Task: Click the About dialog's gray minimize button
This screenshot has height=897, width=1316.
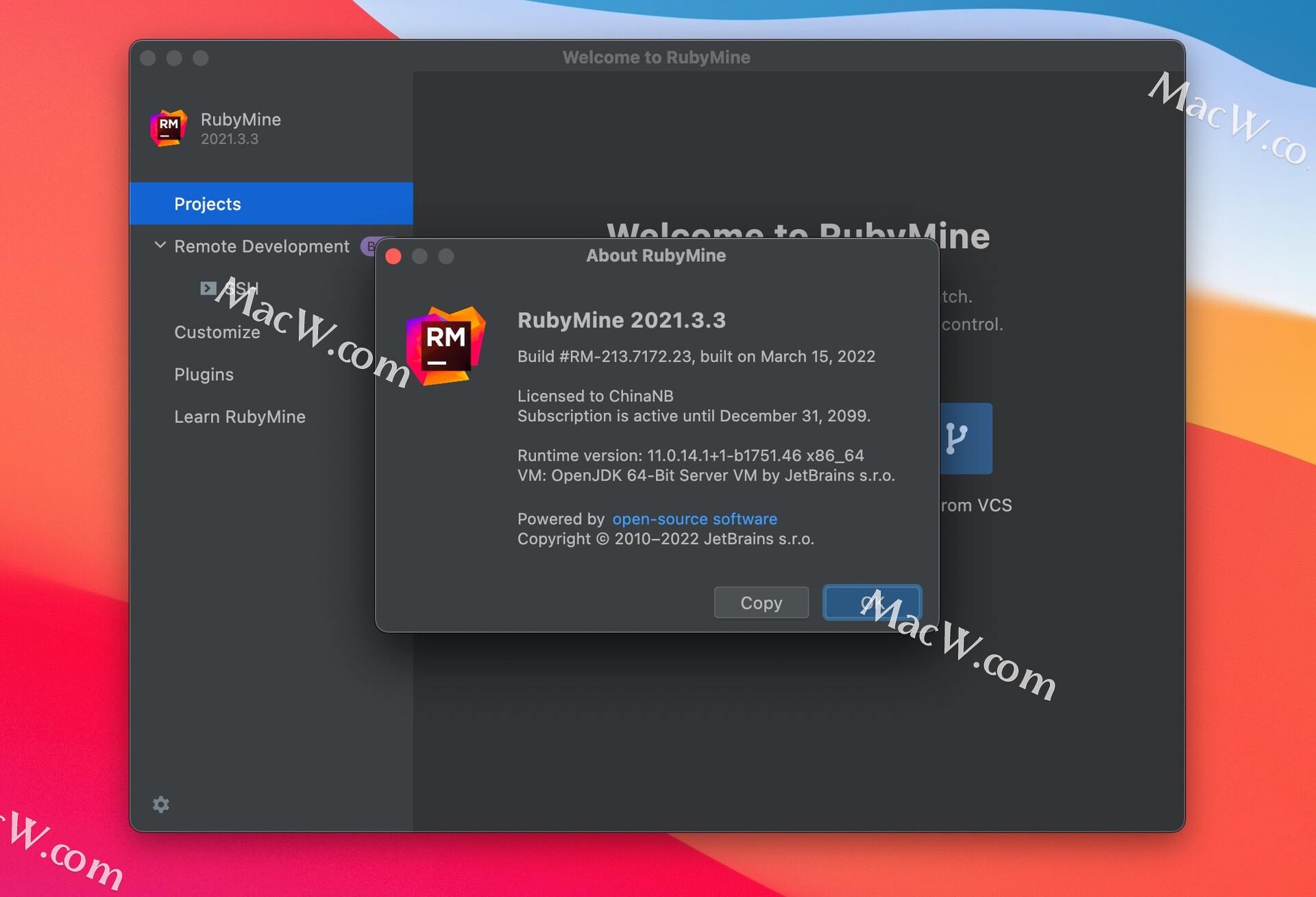Action: [419, 256]
